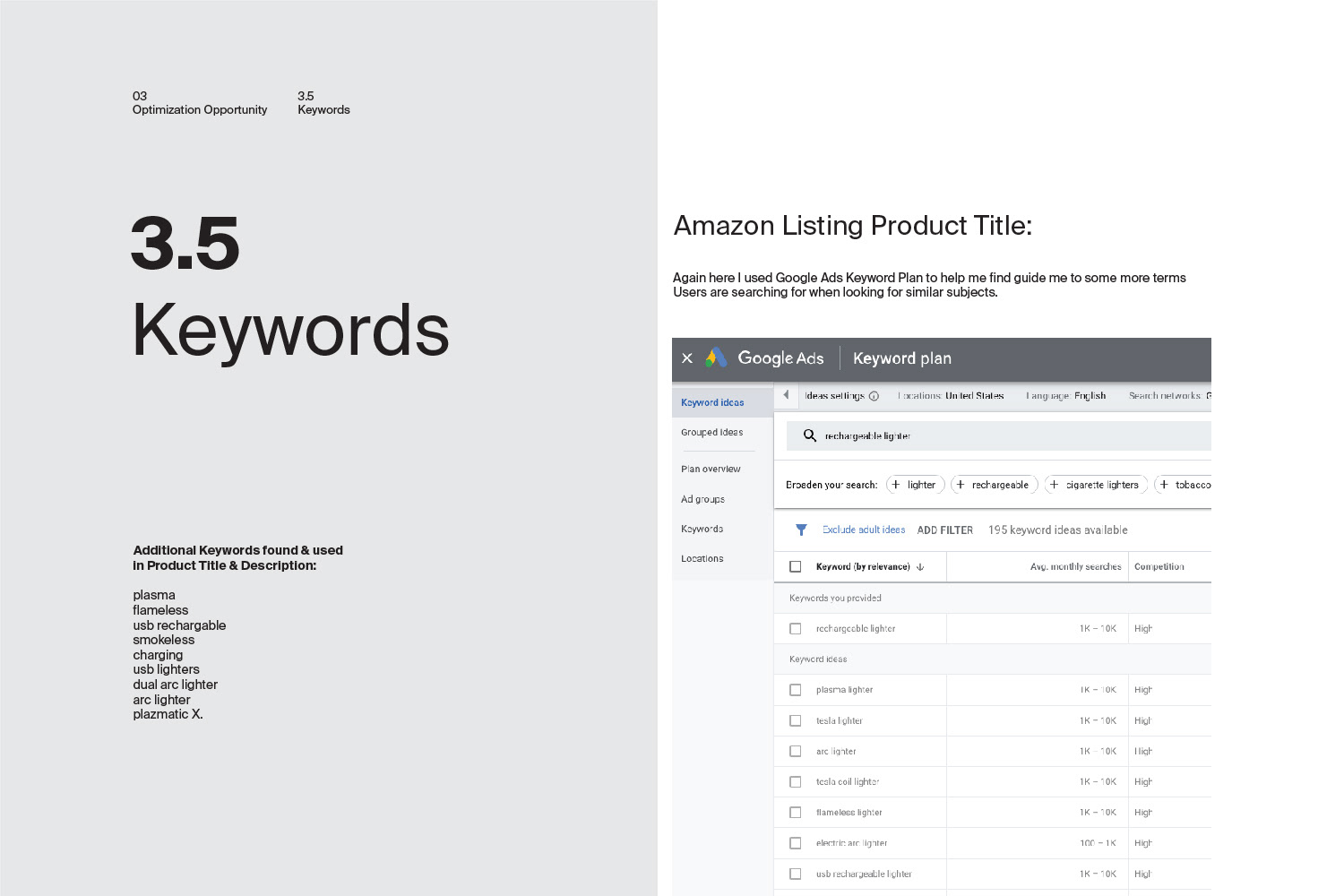Click the 'Keyword (by relevance)' column header

click(x=863, y=567)
